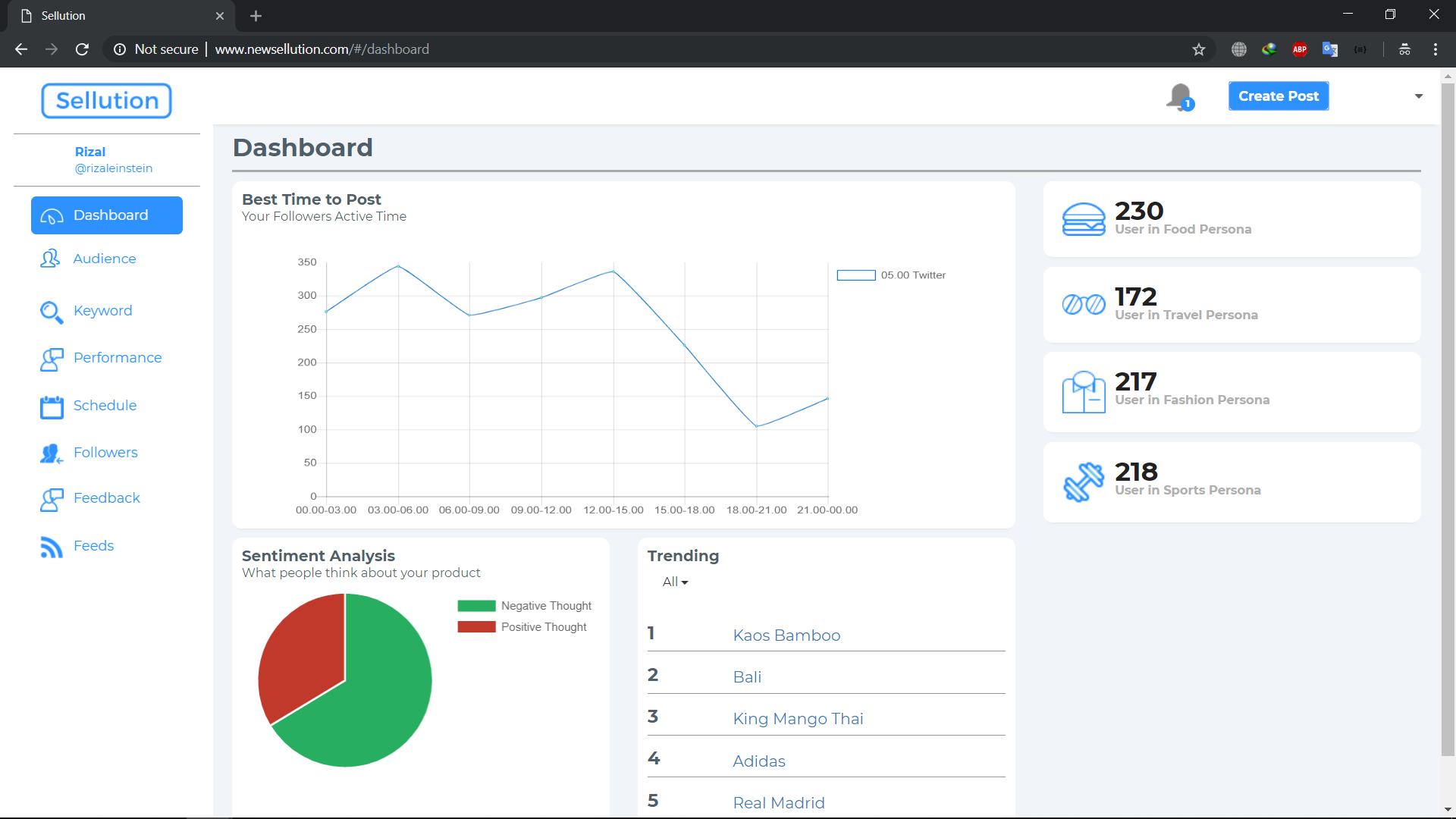Viewport: 1456px width, 819px height.
Task: Toggle Positive Thought legend entry
Action: pyautogui.click(x=522, y=627)
